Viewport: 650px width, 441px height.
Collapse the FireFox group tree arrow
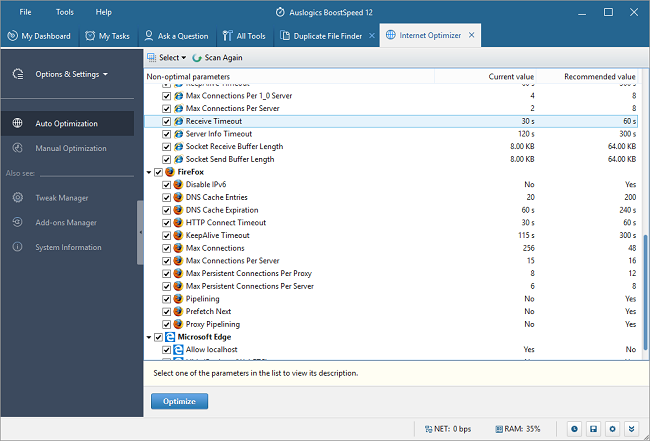(x=149, y=172)
